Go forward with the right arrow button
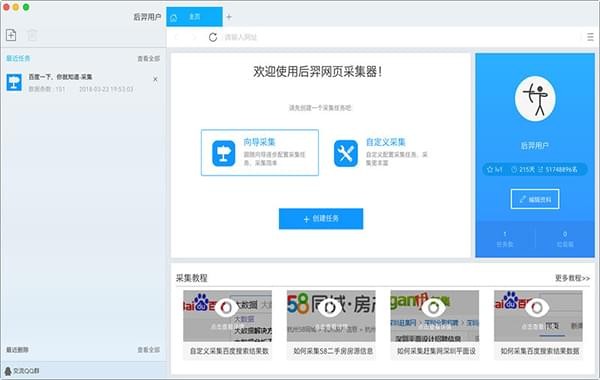Image resolution: width=600 pixels, height=380 pixels. click(x=194, y=37)
